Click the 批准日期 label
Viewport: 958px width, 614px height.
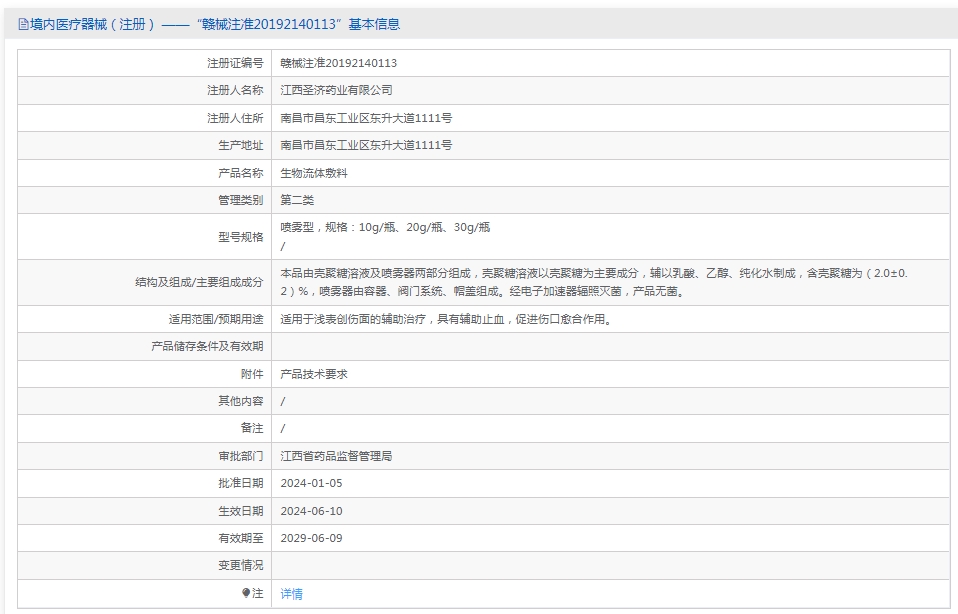click(x=241, y=483)
